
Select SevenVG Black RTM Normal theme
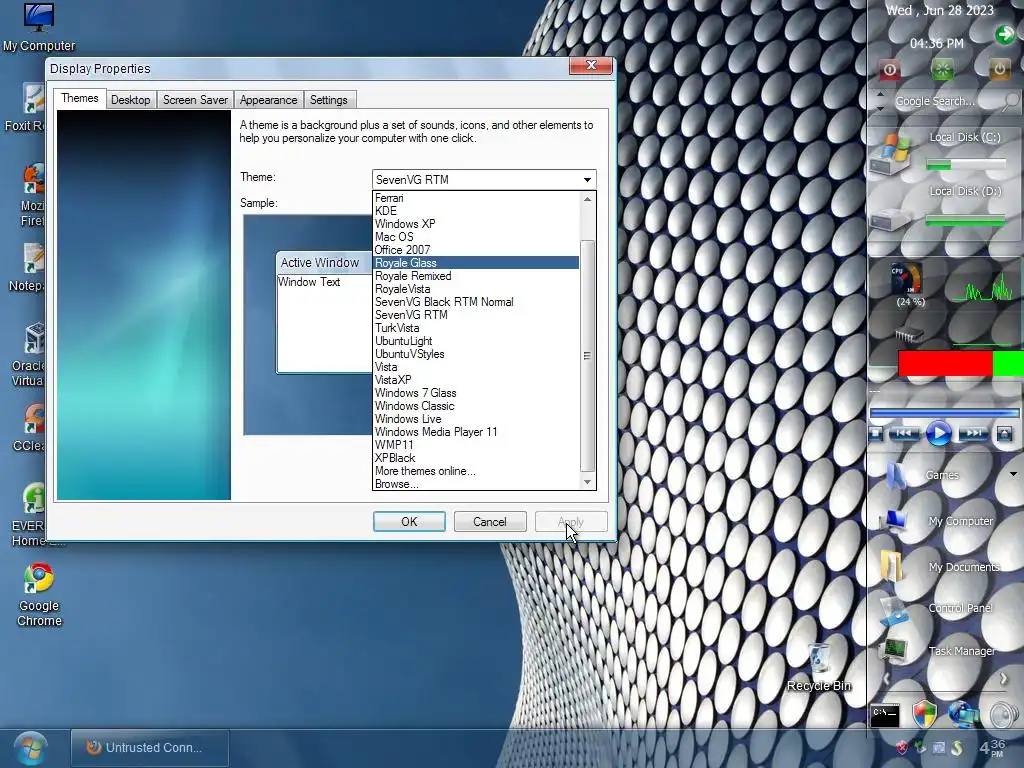click(476, 302)
